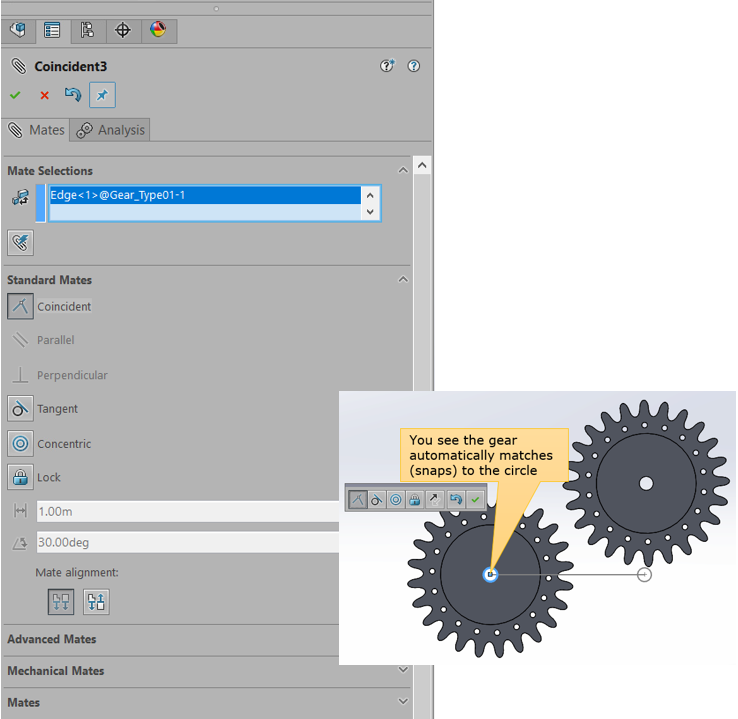Switch to the Mates tab
The width and height of the screenshot is (738, 719).
coord(36,130)
